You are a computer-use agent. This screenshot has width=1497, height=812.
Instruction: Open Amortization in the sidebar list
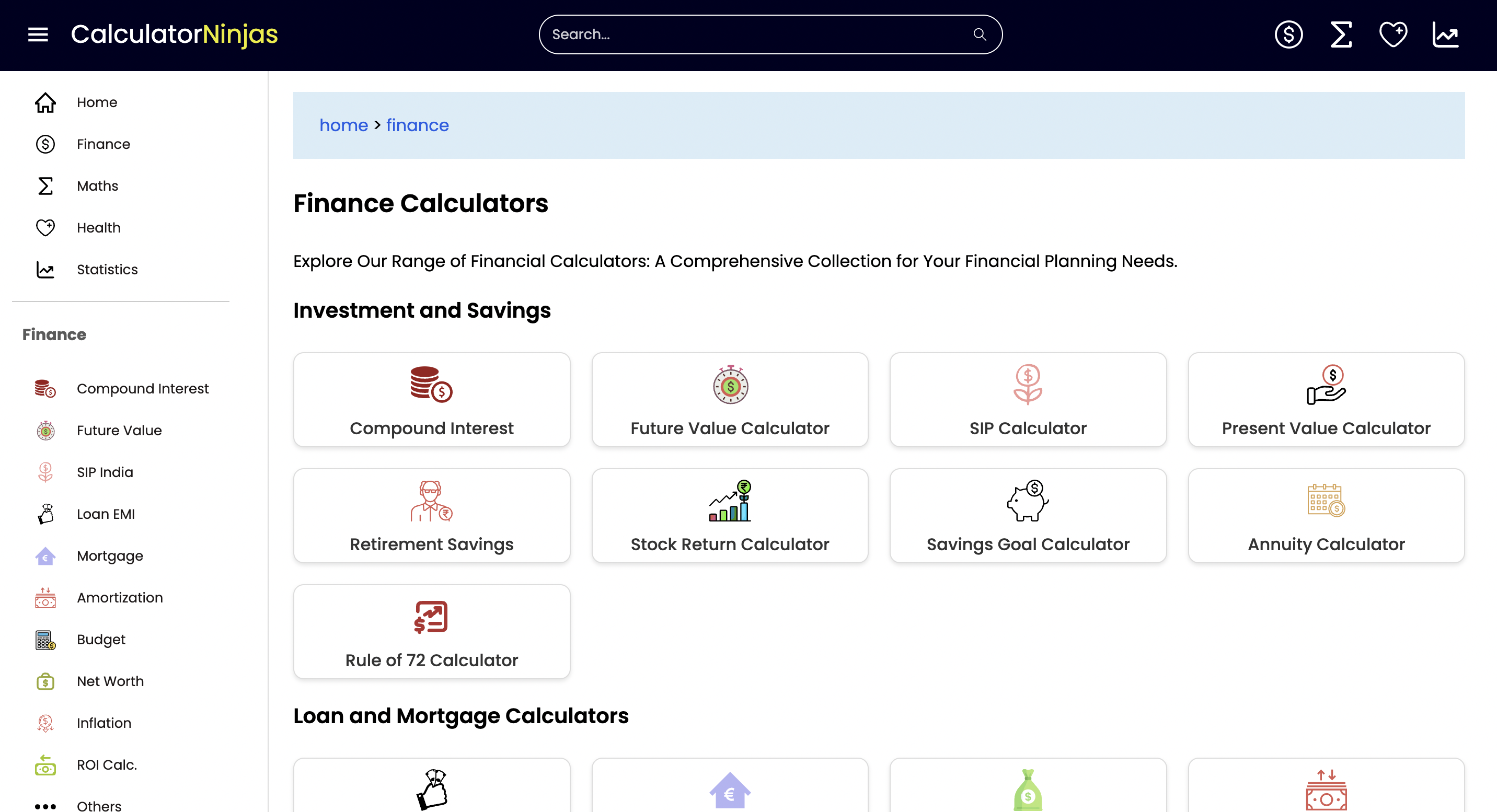pyautogui.click(x=120, y=598)
